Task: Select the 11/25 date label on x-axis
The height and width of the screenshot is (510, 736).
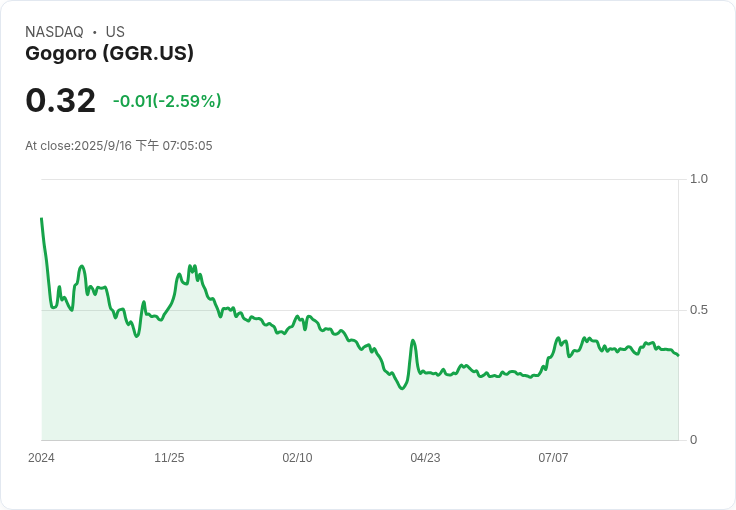Action: 169,458
